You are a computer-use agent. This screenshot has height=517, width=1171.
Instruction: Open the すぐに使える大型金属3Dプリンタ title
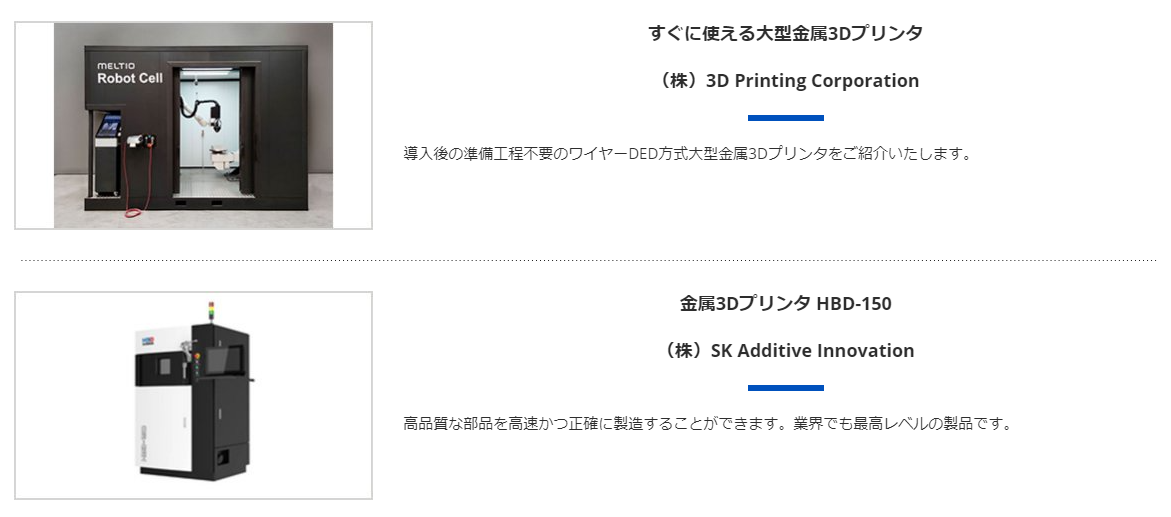(785, 33)
